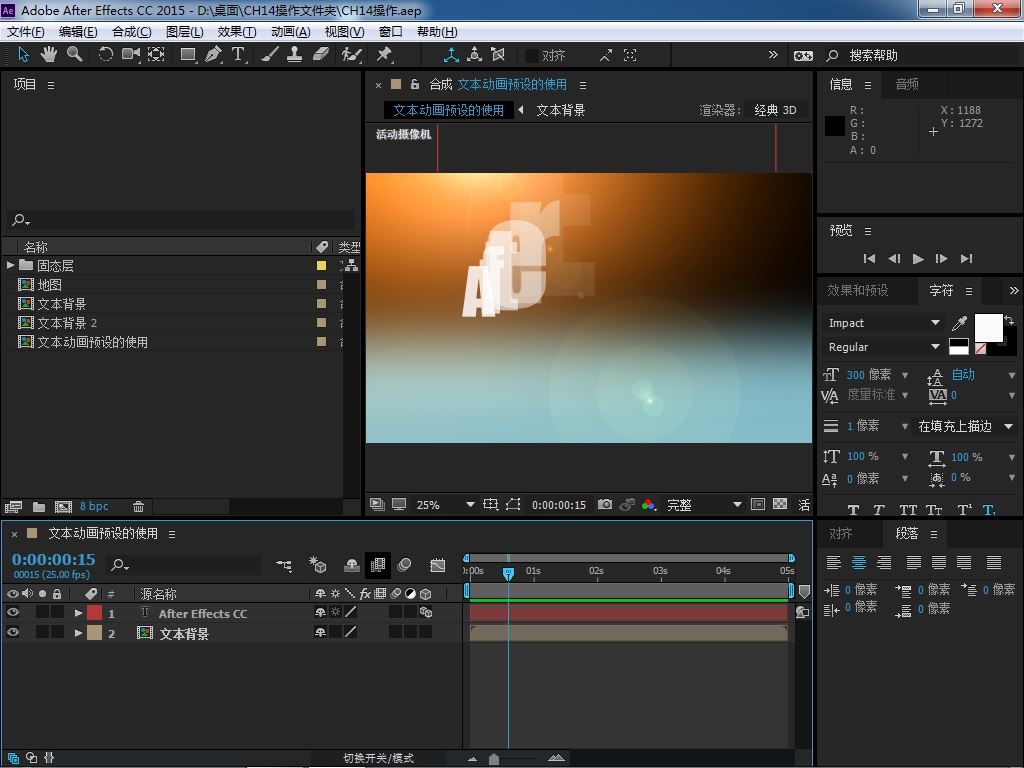Switch to the 音频 tab

[x=906, y=84]
